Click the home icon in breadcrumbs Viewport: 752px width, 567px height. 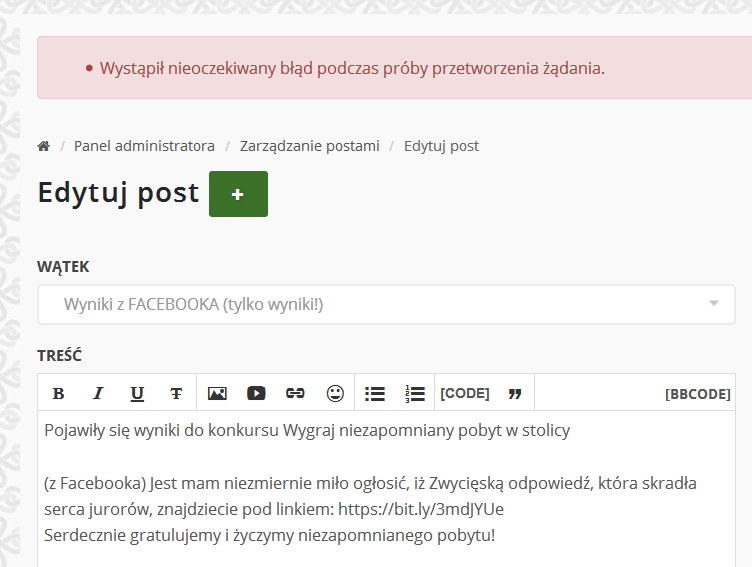[43, 146]
